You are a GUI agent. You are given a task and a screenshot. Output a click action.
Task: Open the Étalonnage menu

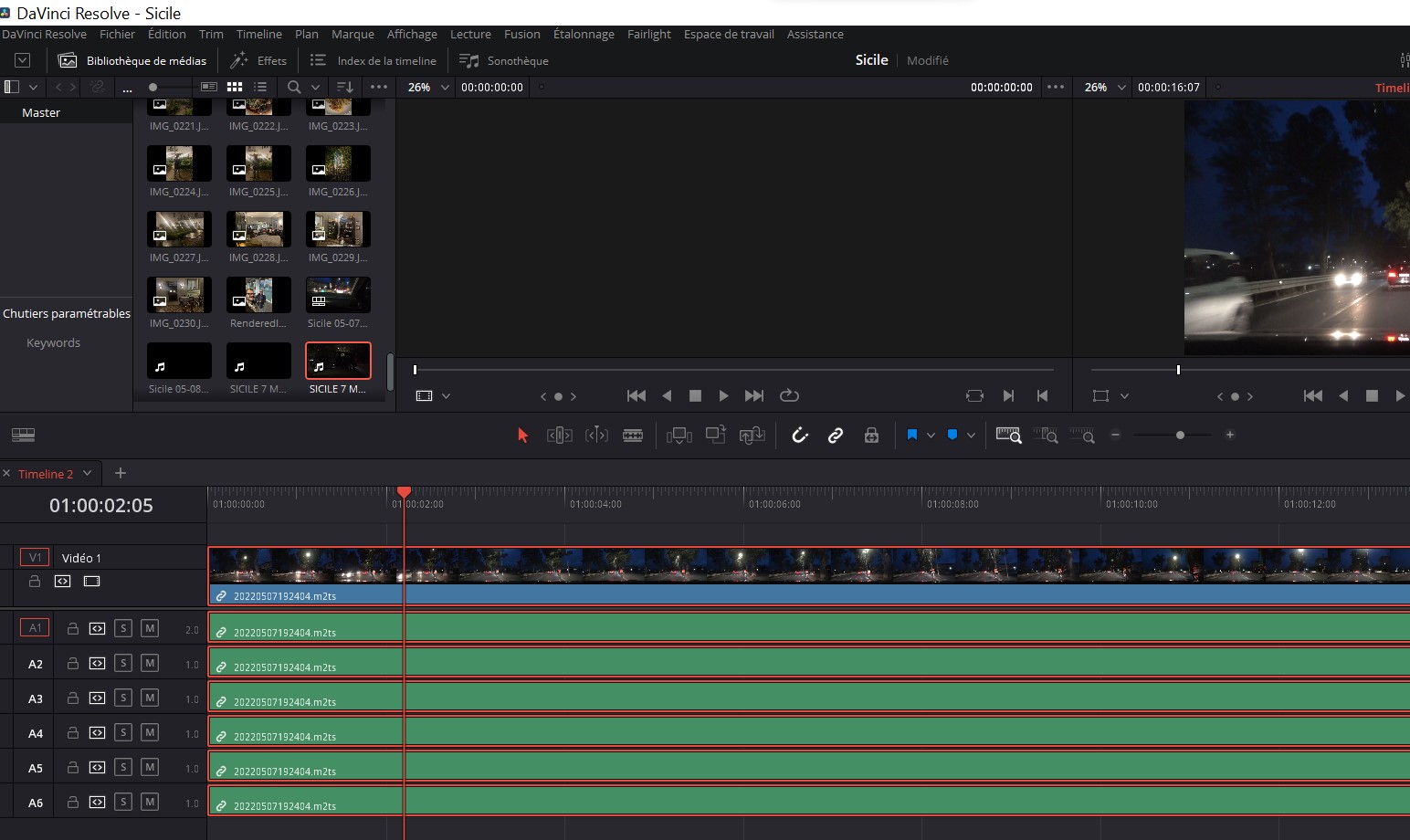pos(583,34)
